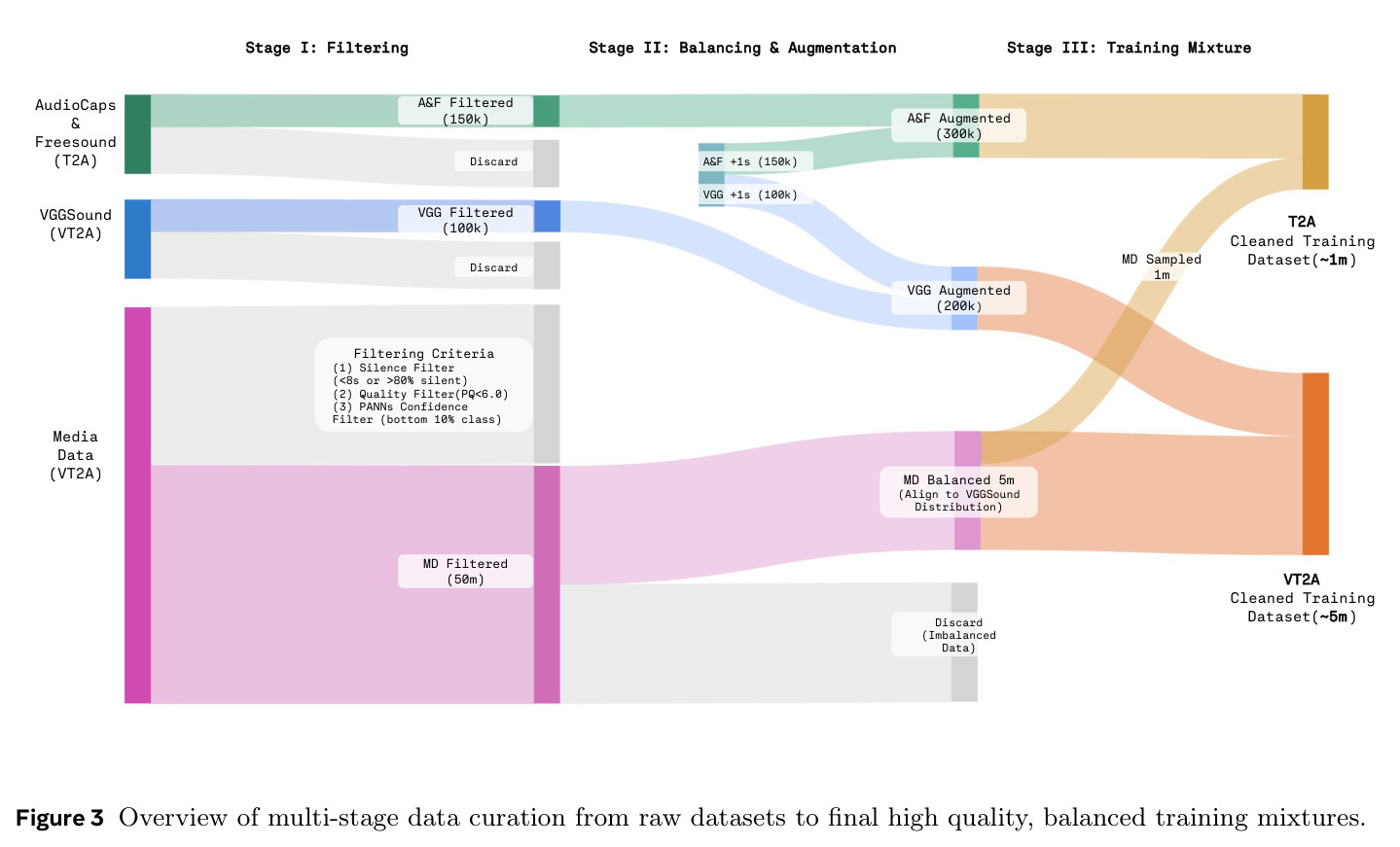Click the blue VGGSound source node bar
1400x847 pixels.
coord(137,239)
